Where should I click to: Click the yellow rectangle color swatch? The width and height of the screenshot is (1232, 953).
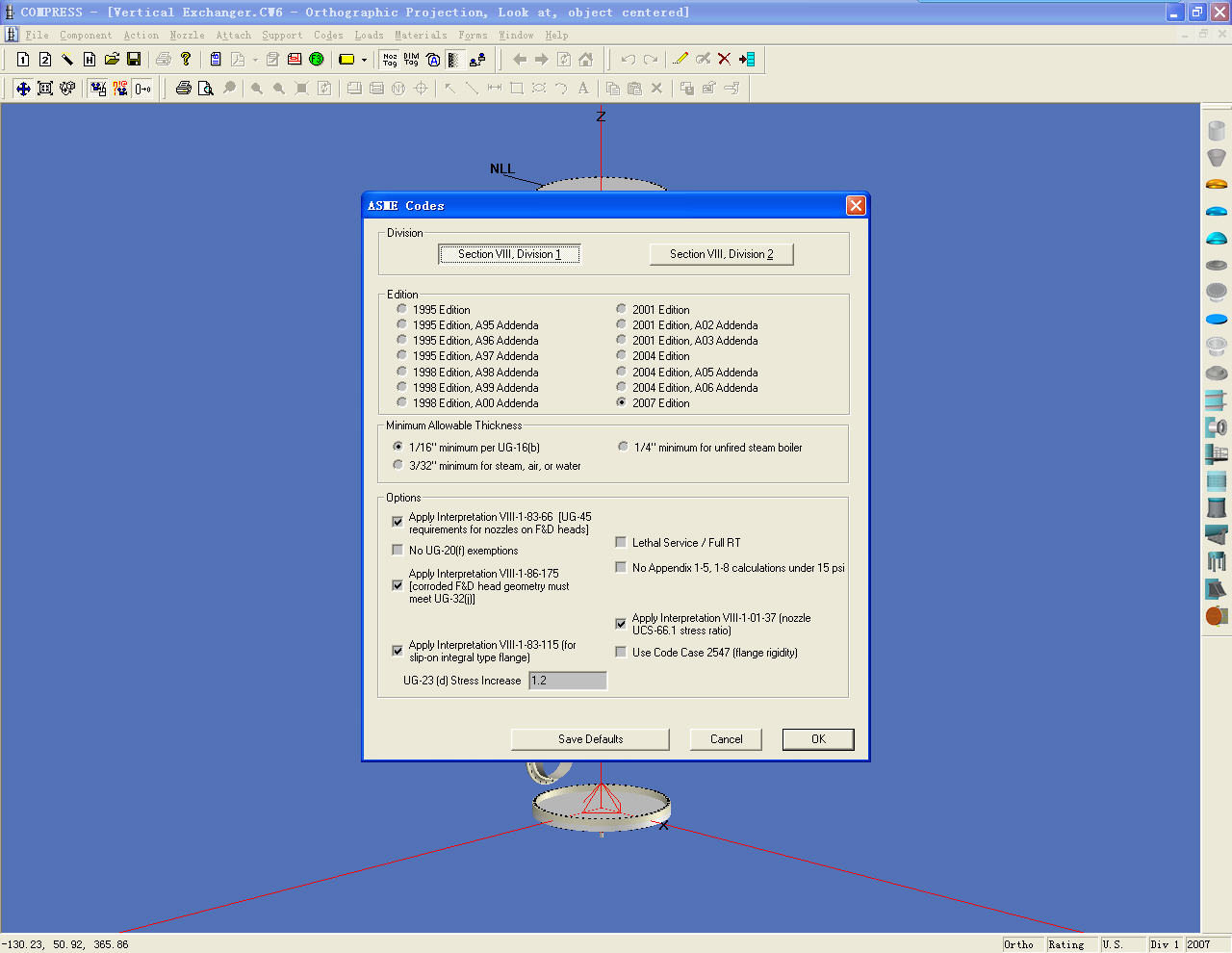coord(346,60)
